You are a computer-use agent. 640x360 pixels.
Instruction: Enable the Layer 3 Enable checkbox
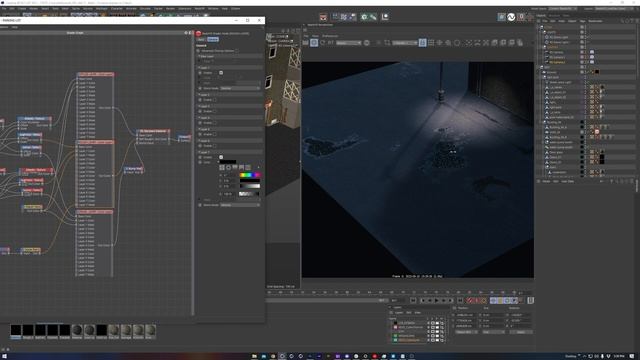pos(215,111)
